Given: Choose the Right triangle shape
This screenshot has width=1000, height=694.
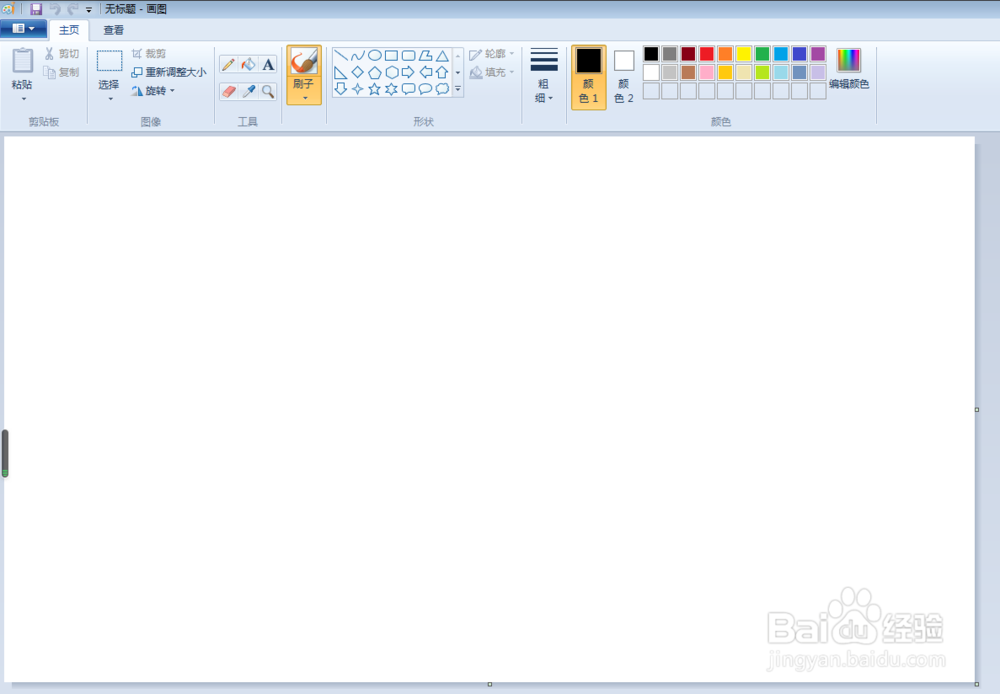Looking at the screenshot, I should pos(341,72).
